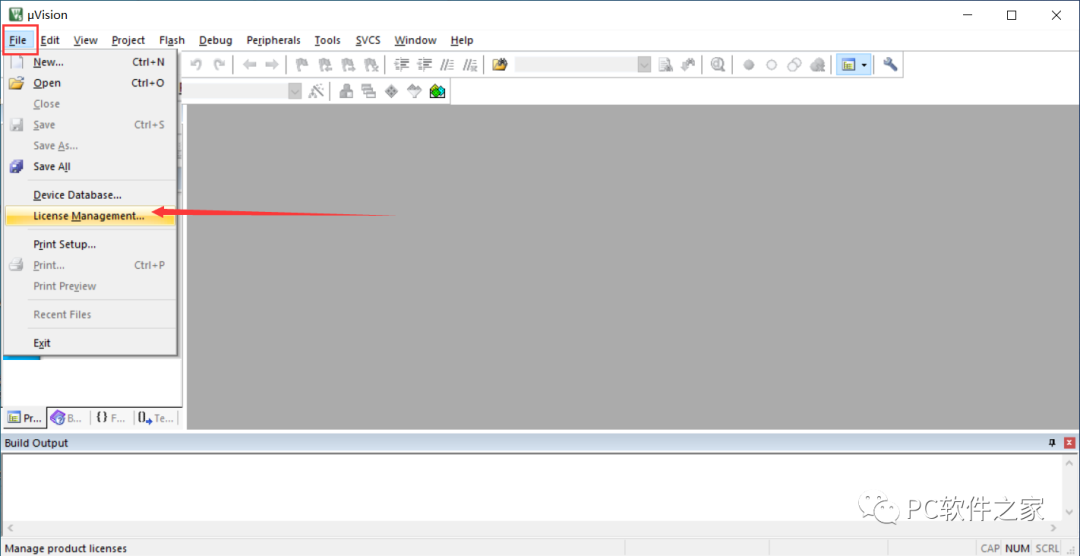Open the Window menu

(x=416, y=40)
